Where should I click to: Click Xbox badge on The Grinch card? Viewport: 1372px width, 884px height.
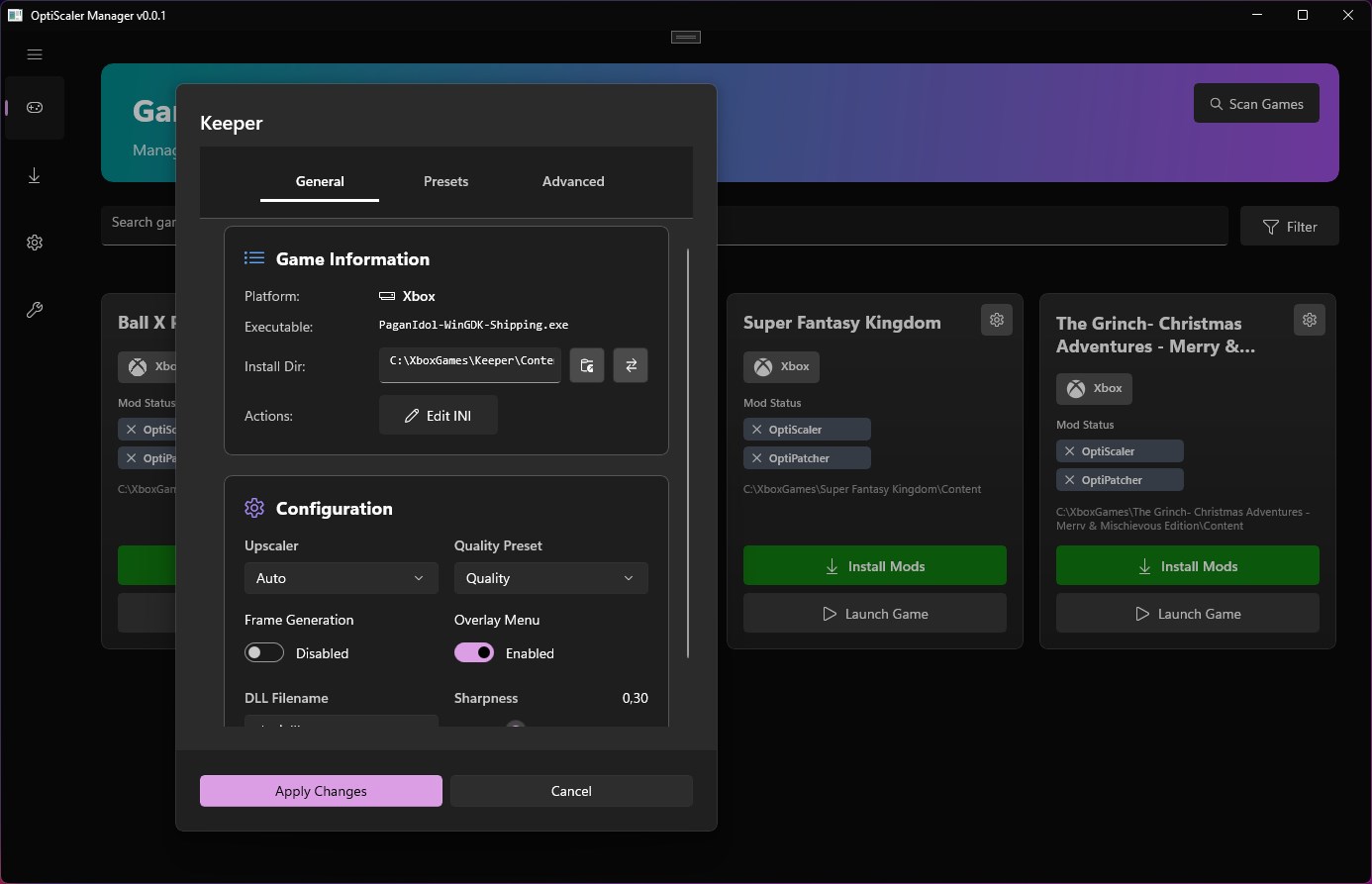point(1094,388)
